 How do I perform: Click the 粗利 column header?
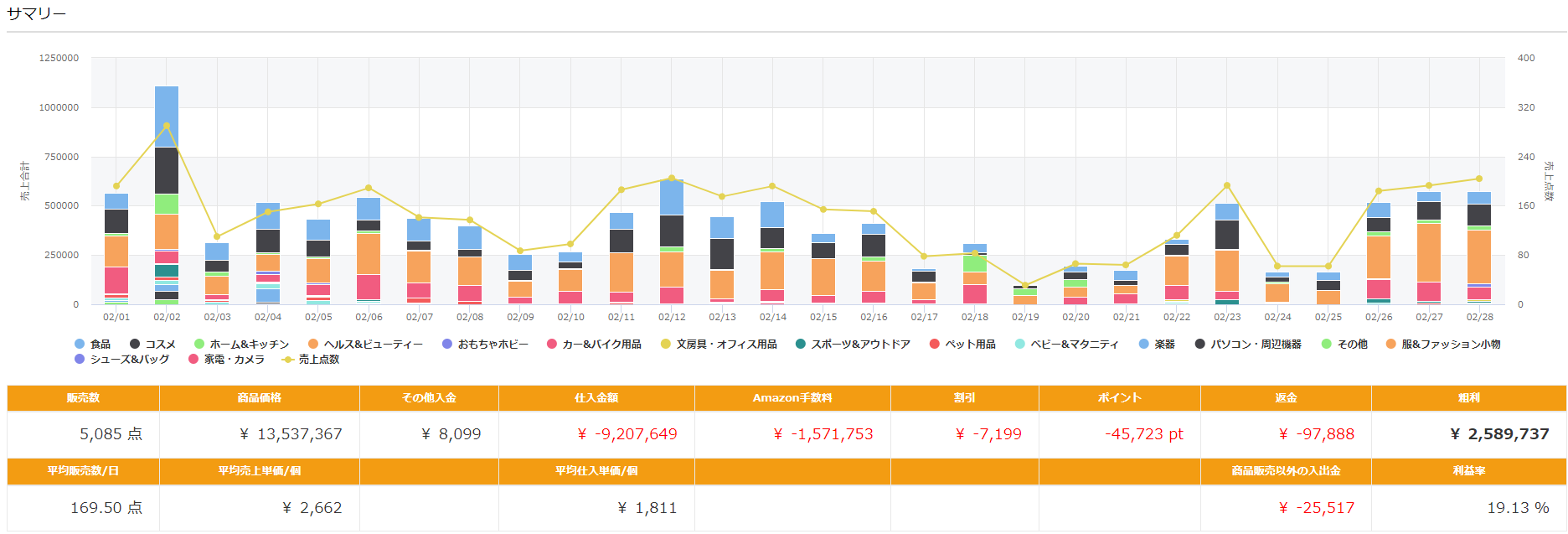click(x=1468, y=398)
